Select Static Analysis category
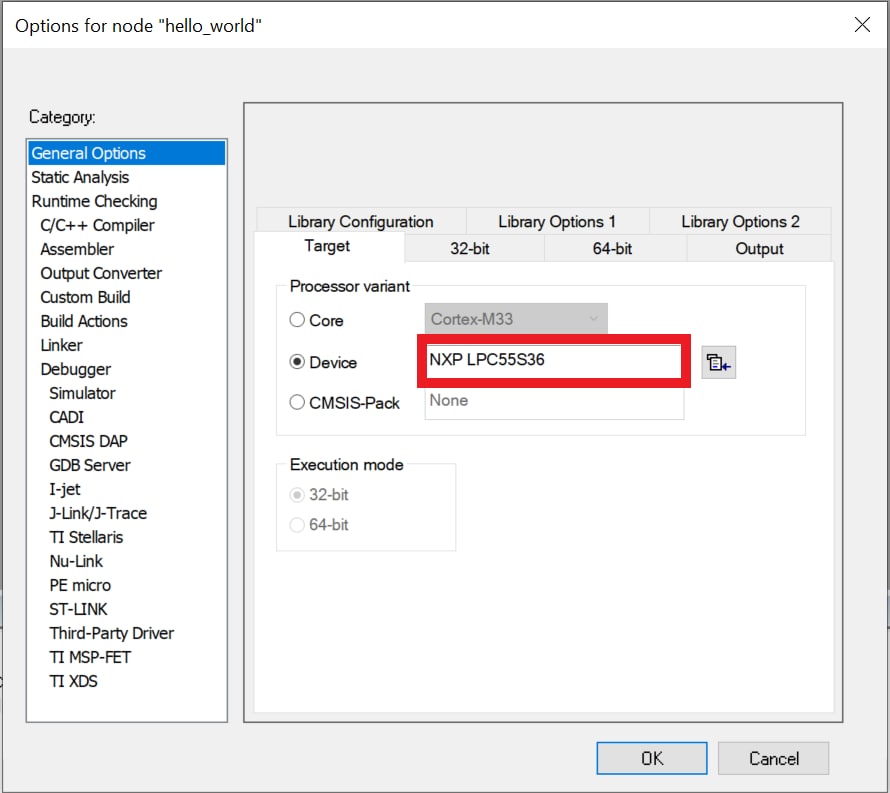 click(80, 177)
